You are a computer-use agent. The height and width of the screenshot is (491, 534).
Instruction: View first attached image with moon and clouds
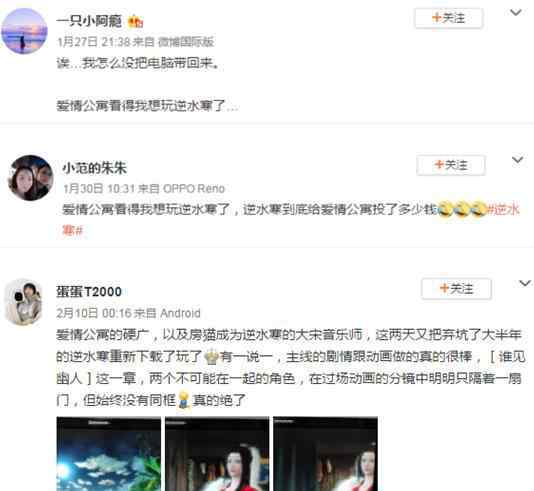click(109, 454)
